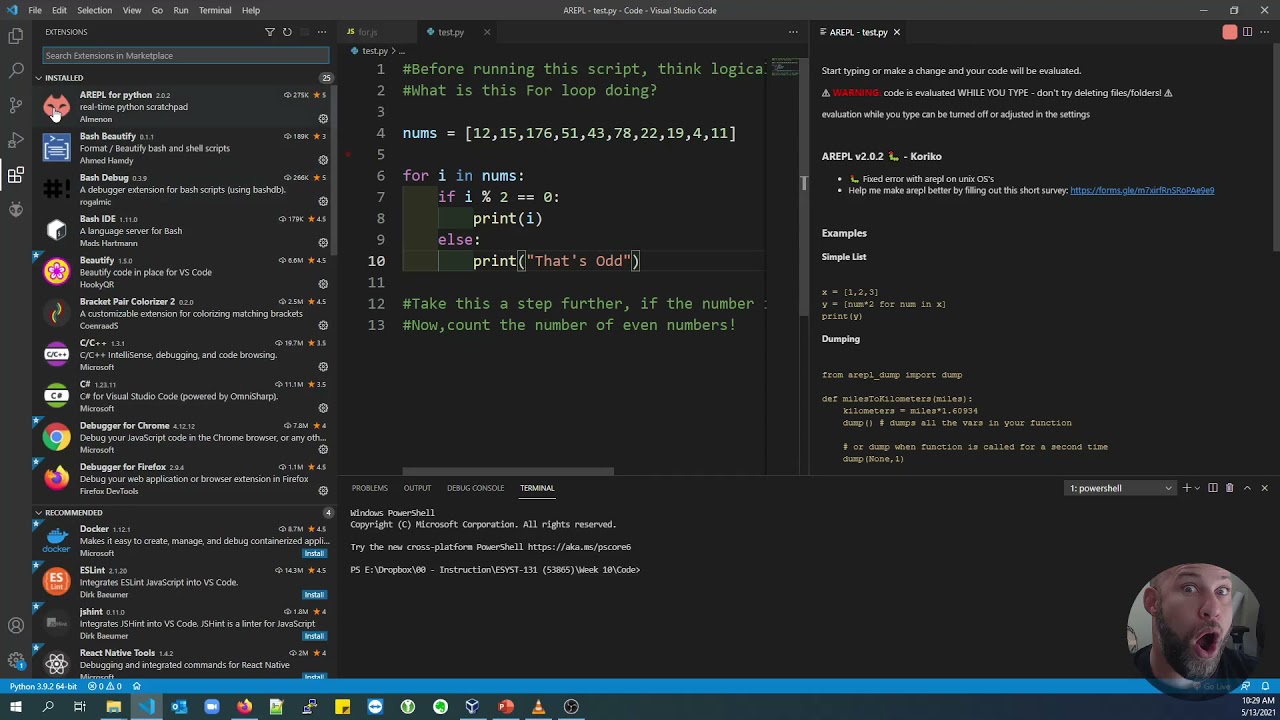
Task: Open the Explorer view in activity bar
Action: click(16, 36)
